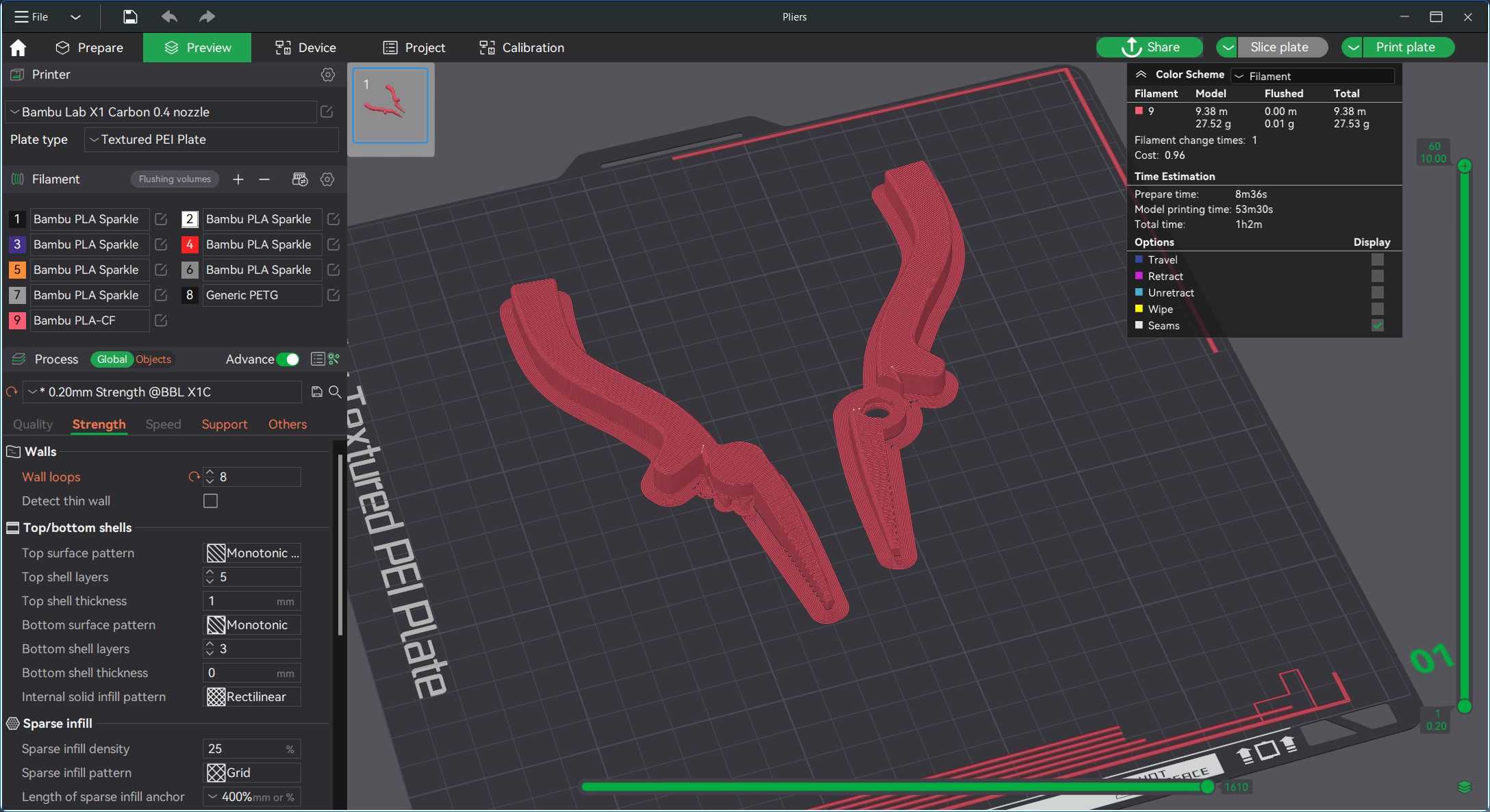
Task: Toggle the Advance mode switch
Action: pyautogui.click(x=288, y=359)
